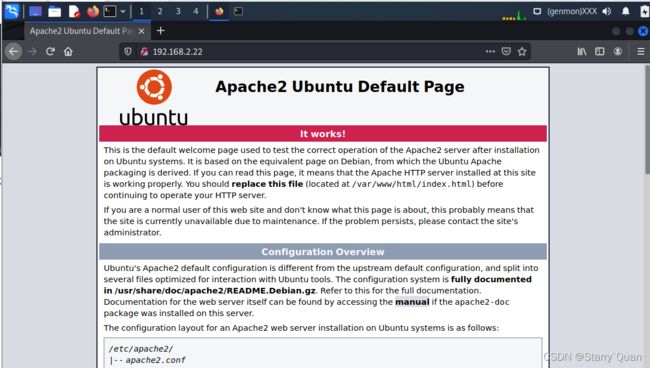This screenshot has height=368, width=650.
Task: Click the display icon beside genmon
Action: pyautogui.click(x=537, y=12)
